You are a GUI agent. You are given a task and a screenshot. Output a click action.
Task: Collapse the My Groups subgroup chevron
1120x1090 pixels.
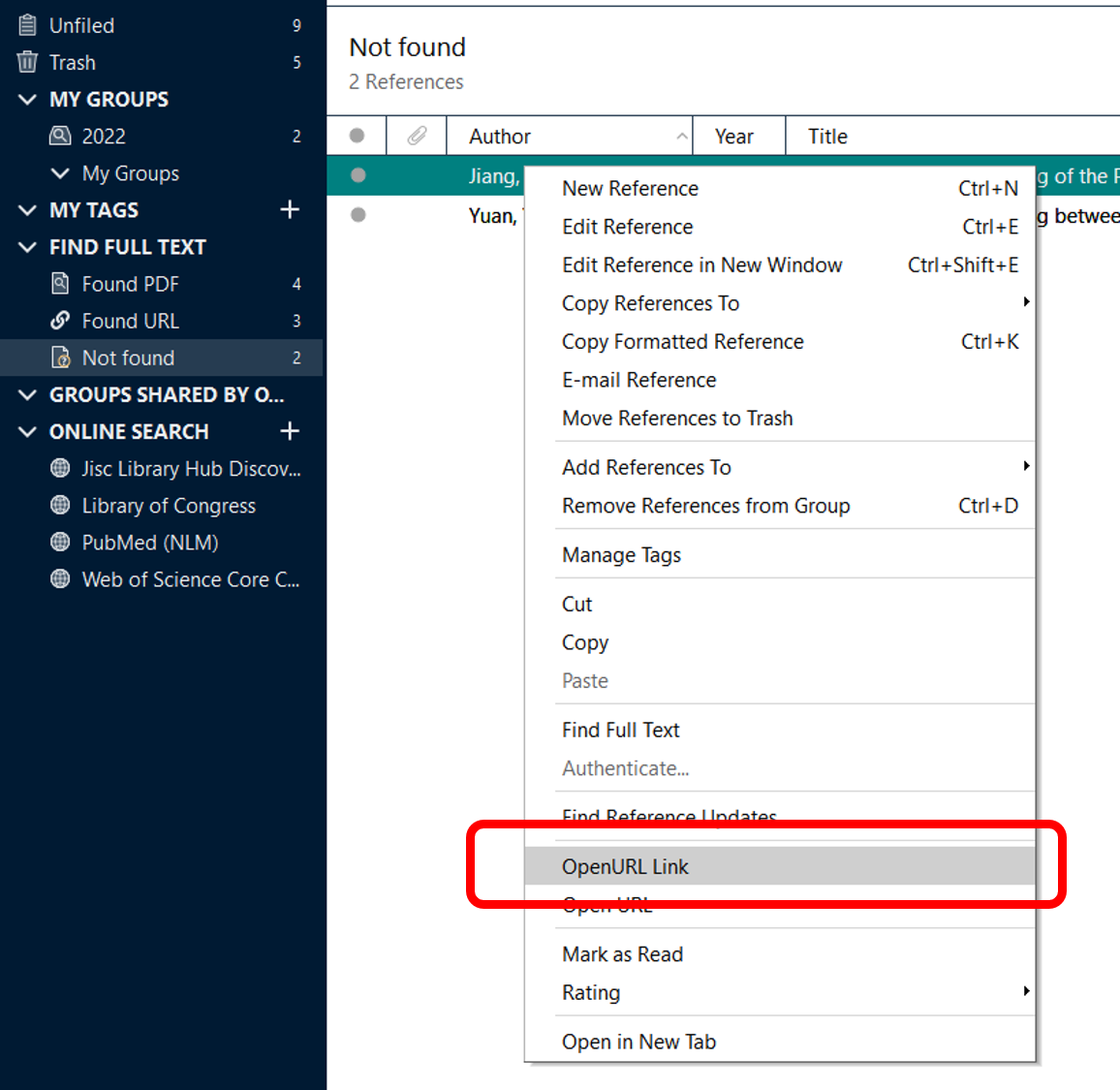click(61, 172)
